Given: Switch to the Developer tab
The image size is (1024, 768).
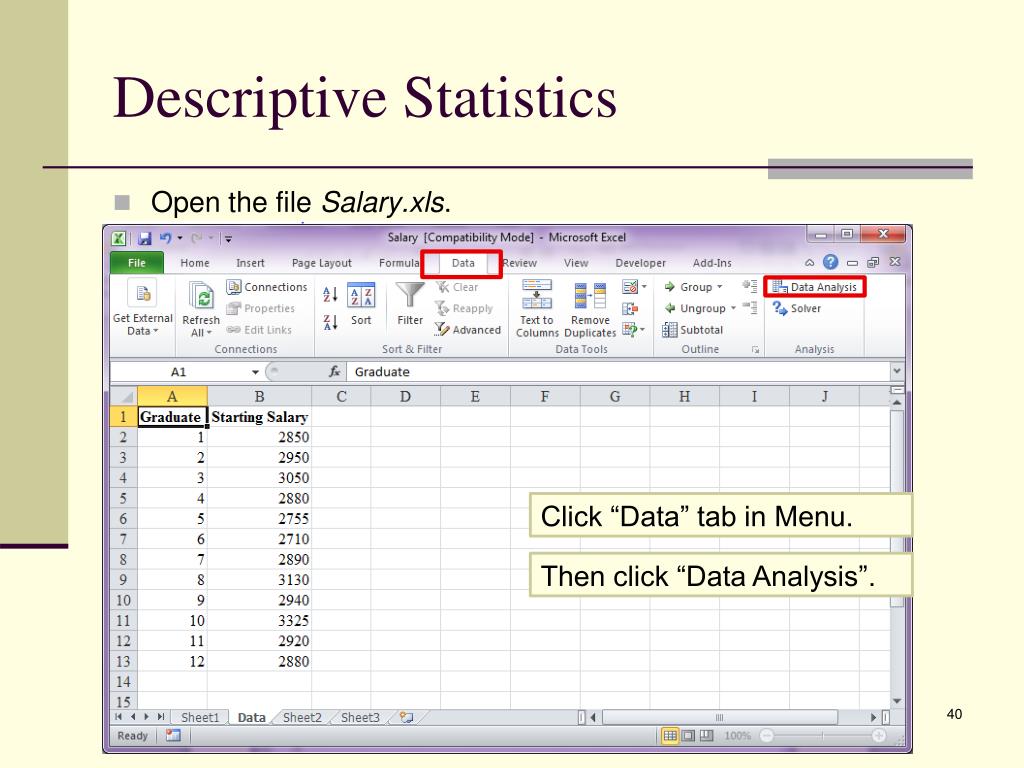Looking at the screenshot, I should 640,263.
